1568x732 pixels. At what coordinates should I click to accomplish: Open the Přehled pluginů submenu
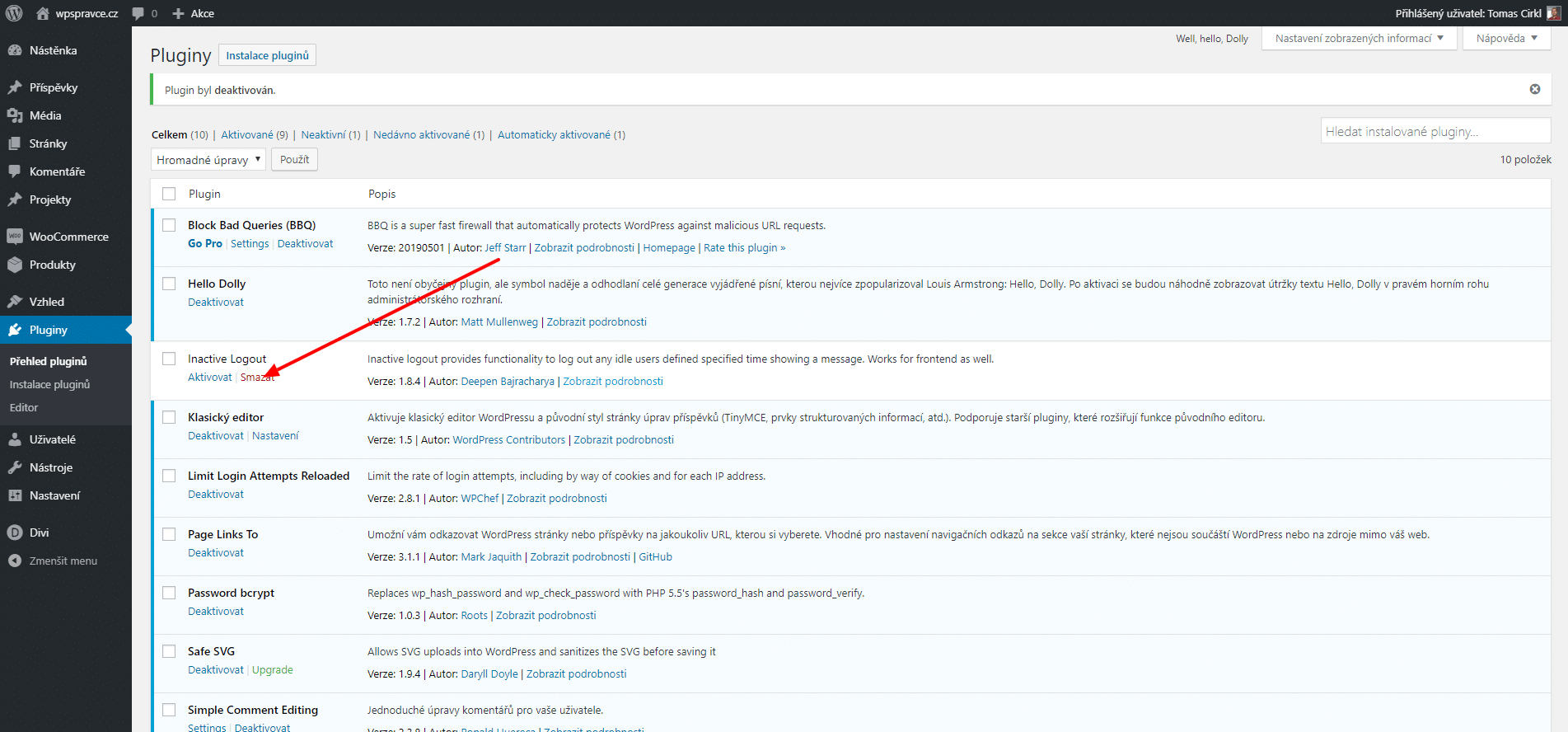click(x=48, y=361)
